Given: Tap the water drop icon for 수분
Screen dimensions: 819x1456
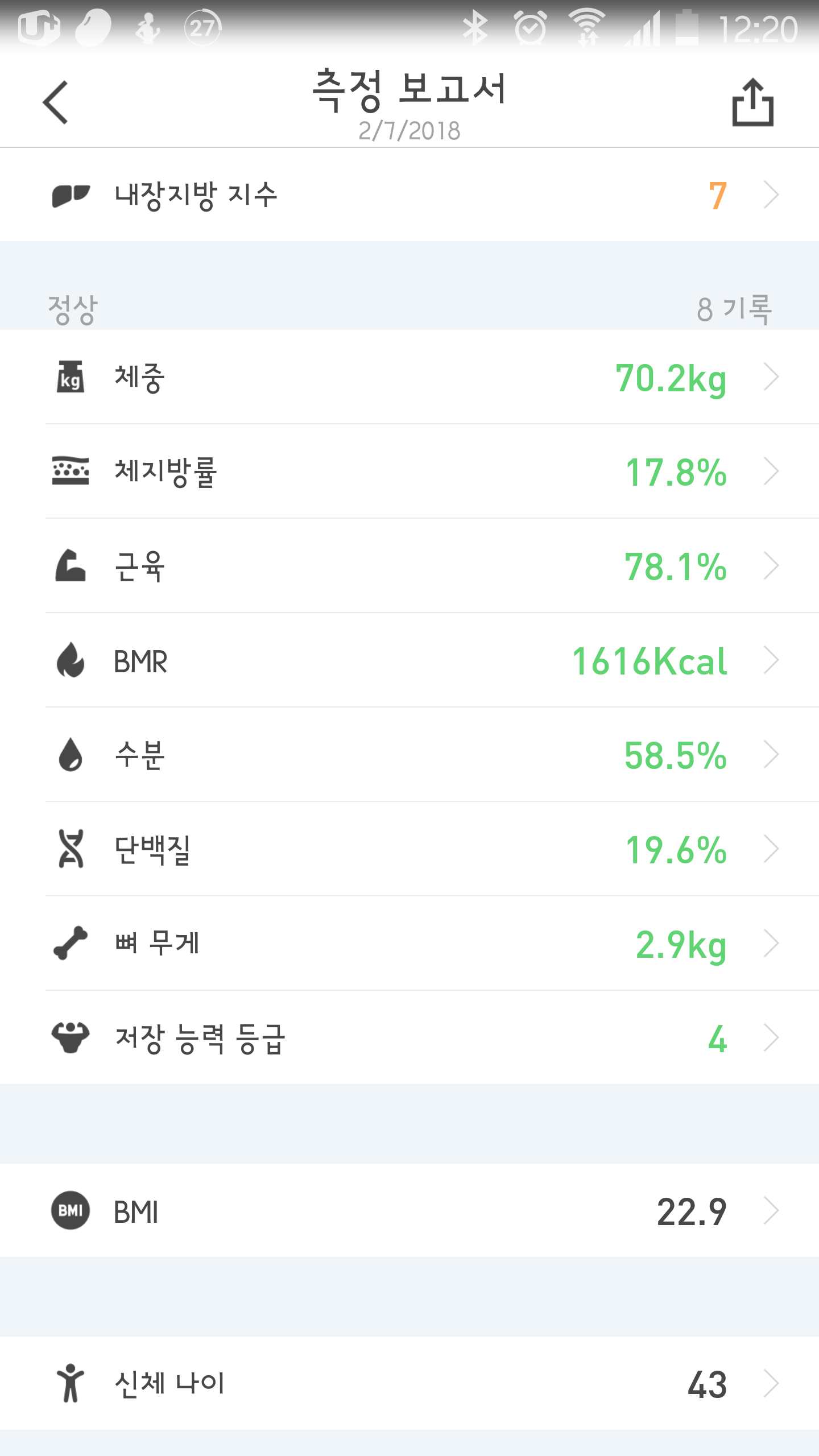Looking at the screenshot, I should [x=71, y=755].
